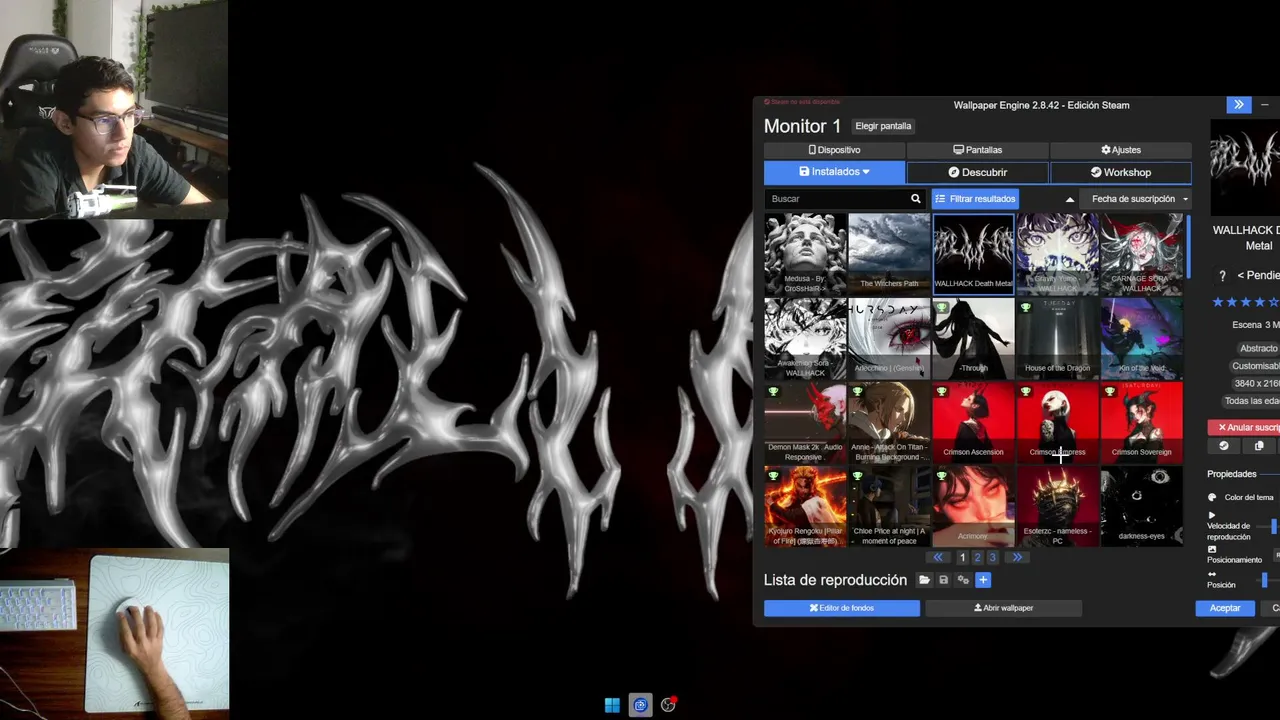Open the Windows Start menu

[612, 705]
